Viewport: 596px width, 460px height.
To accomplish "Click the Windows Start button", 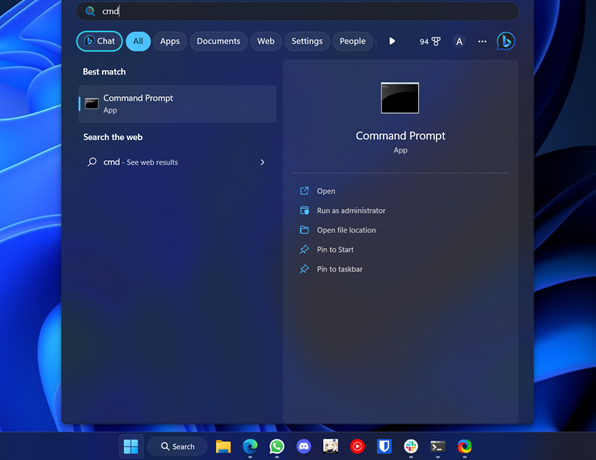I will pyautogui.click(x=131, y=446).
